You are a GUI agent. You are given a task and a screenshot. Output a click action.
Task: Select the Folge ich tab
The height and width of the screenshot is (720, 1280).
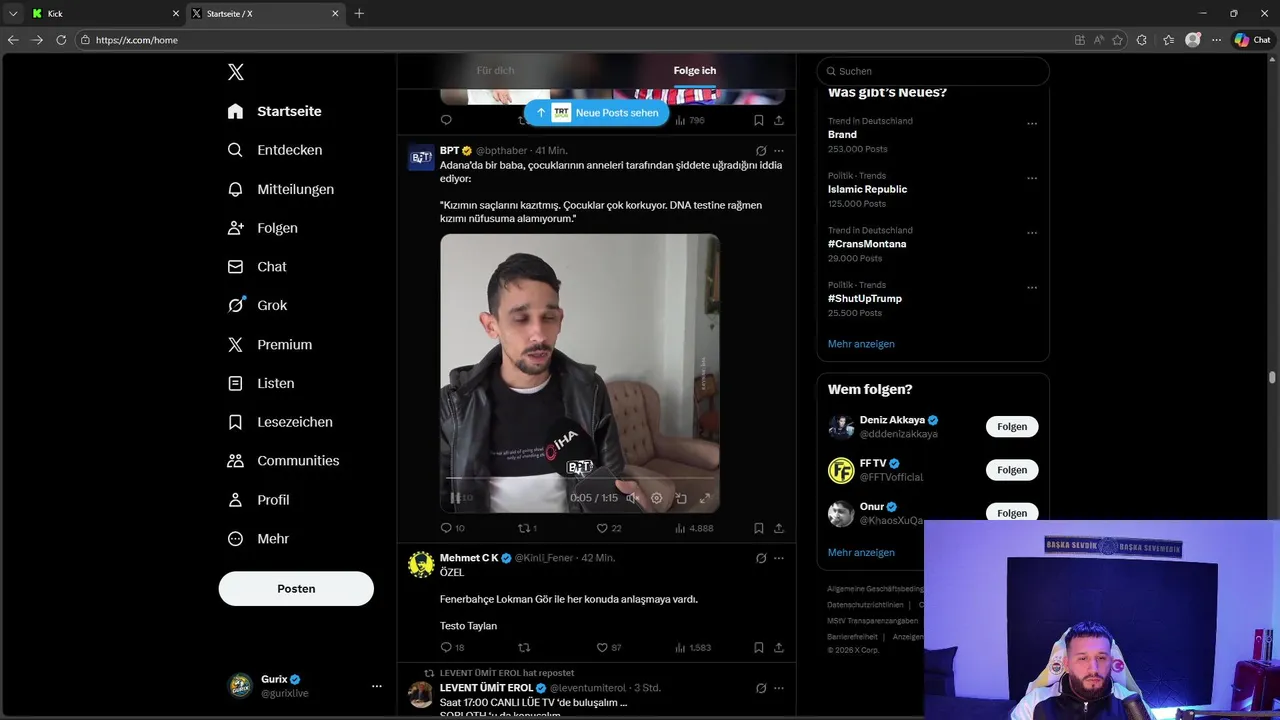[x=695, y=71]
